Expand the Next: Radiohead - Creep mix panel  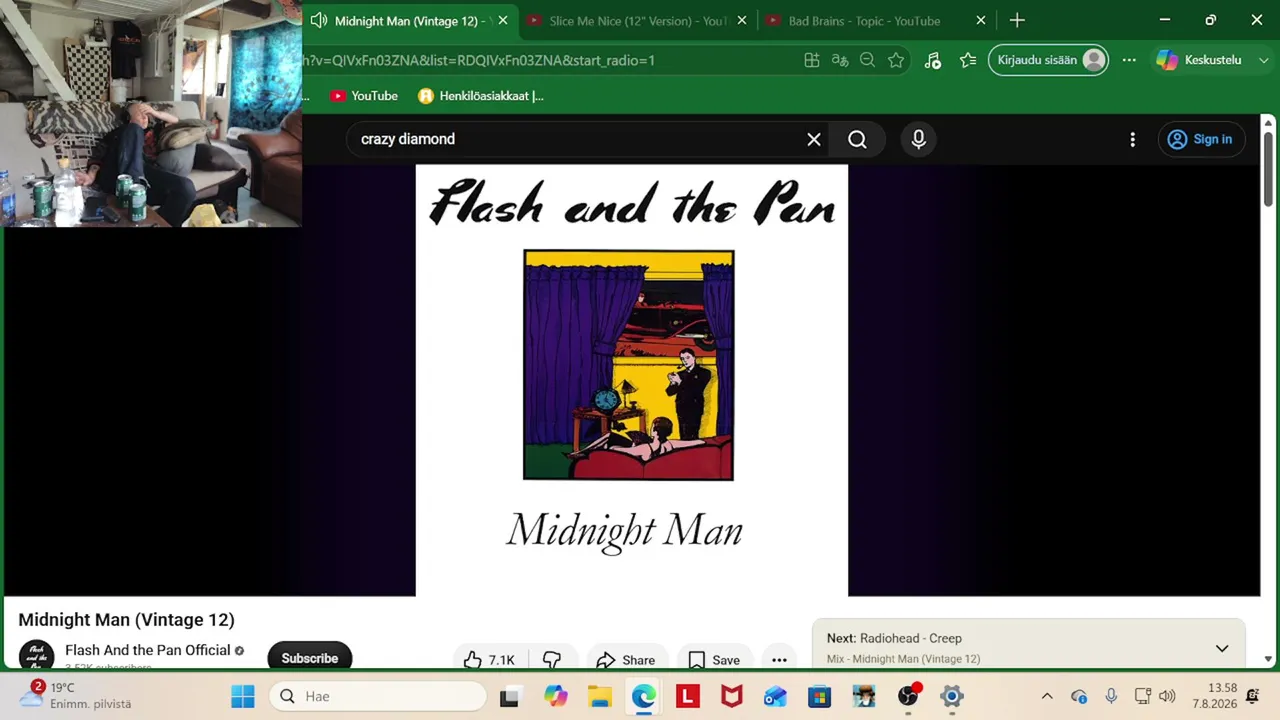pyautogui.click(x=1222, y=648)
